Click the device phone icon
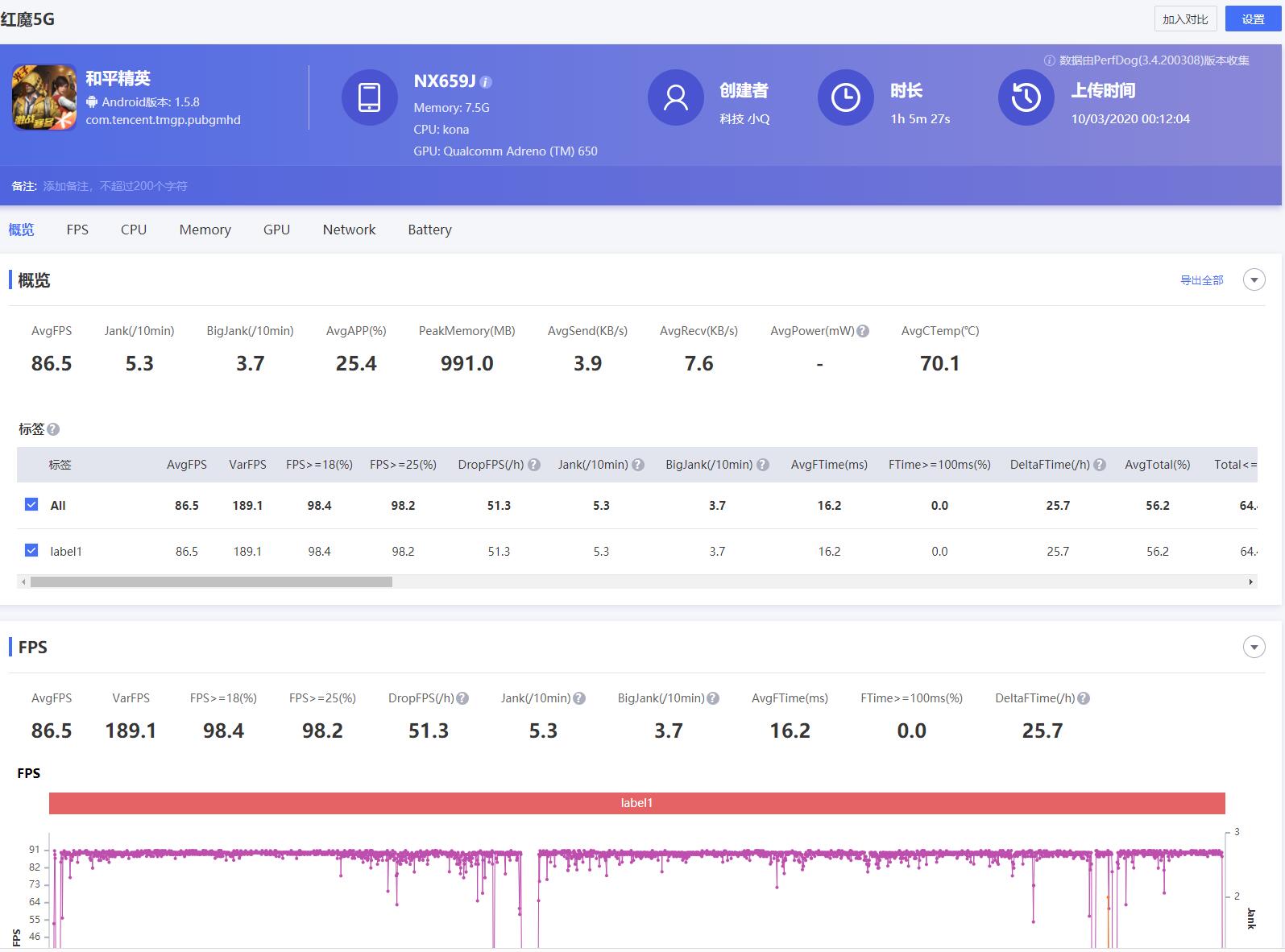This screenshot has width=1285, height=952. click(369, 97)
